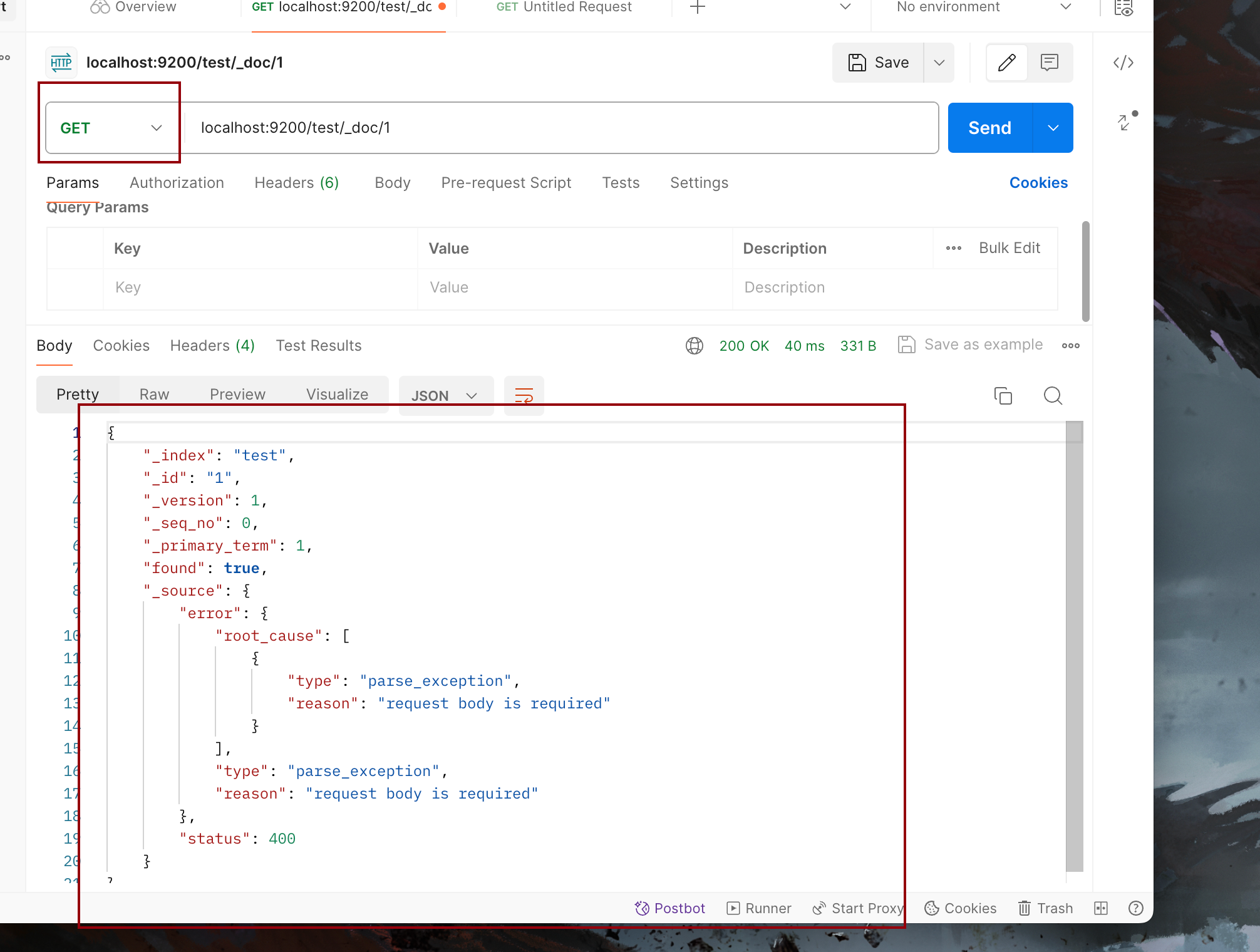
Task: Click the request pane vertical scrollbar
Action: point(1086,271)
